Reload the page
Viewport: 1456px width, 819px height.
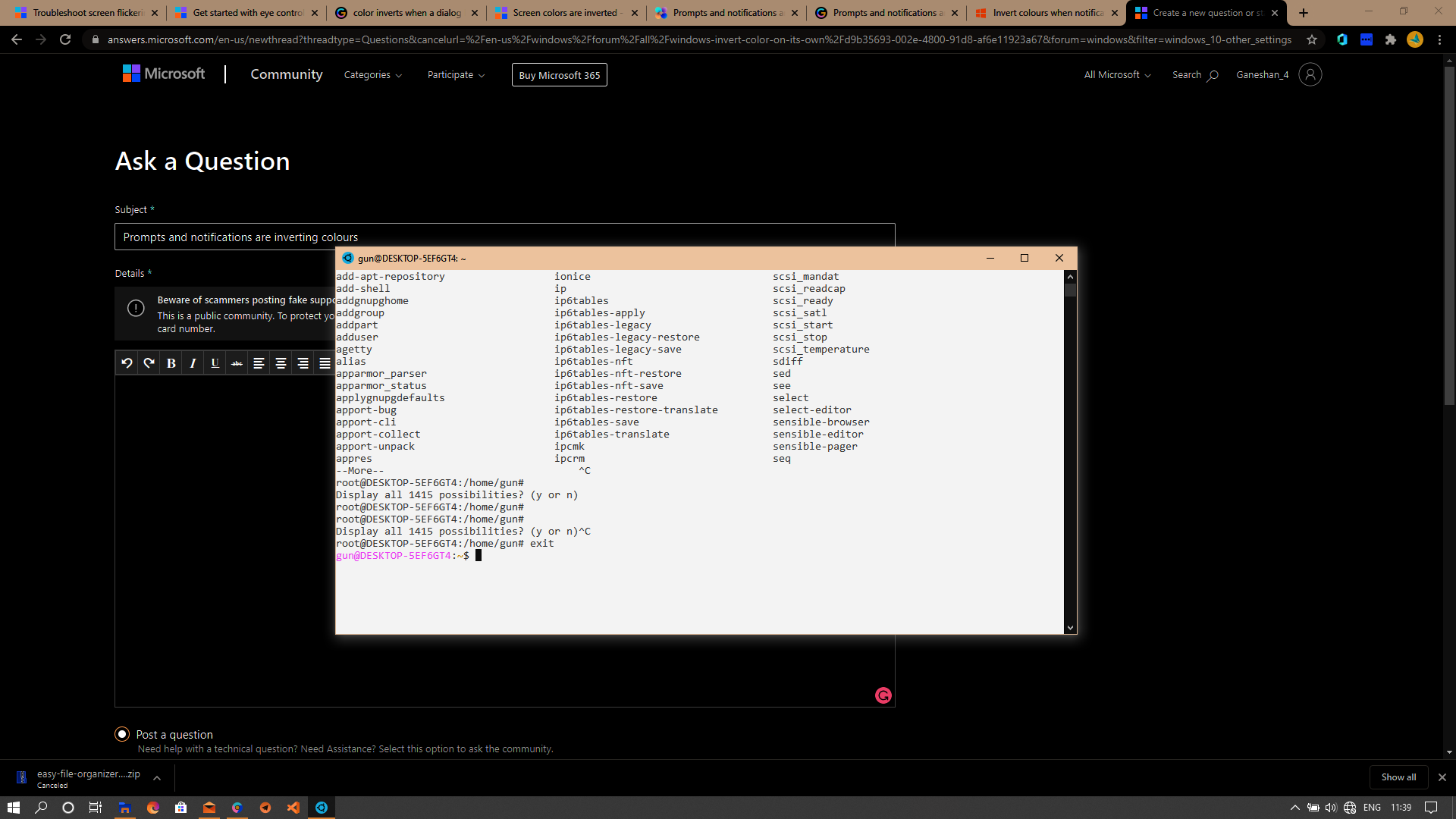[65, 39]
